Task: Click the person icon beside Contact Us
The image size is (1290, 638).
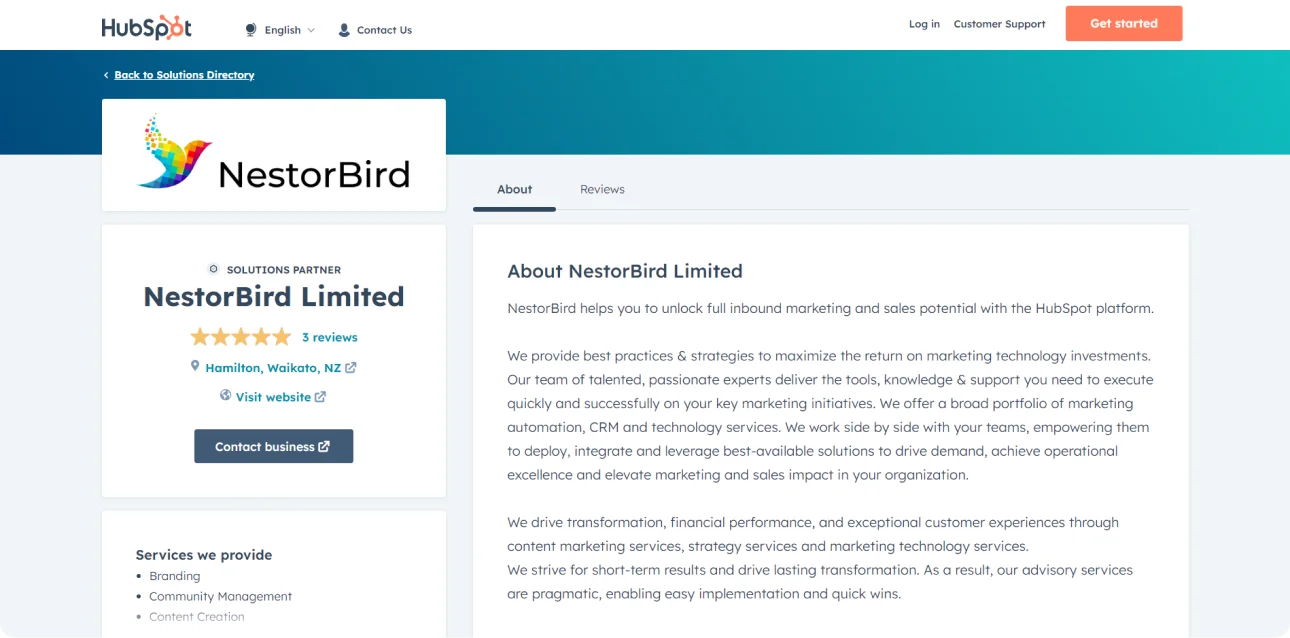Action: tap(344, 30)
